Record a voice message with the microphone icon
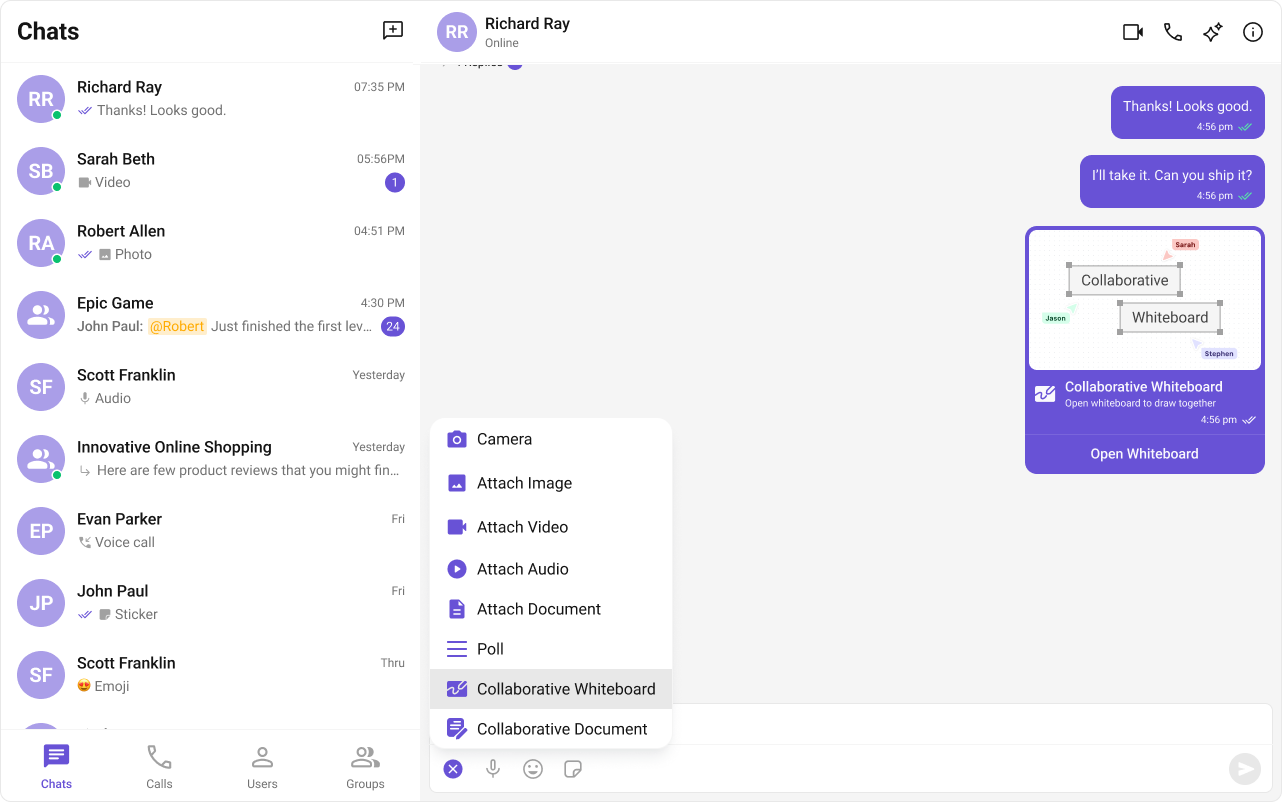The height and width of the screenshot is (802, 1282). point(493,768)
